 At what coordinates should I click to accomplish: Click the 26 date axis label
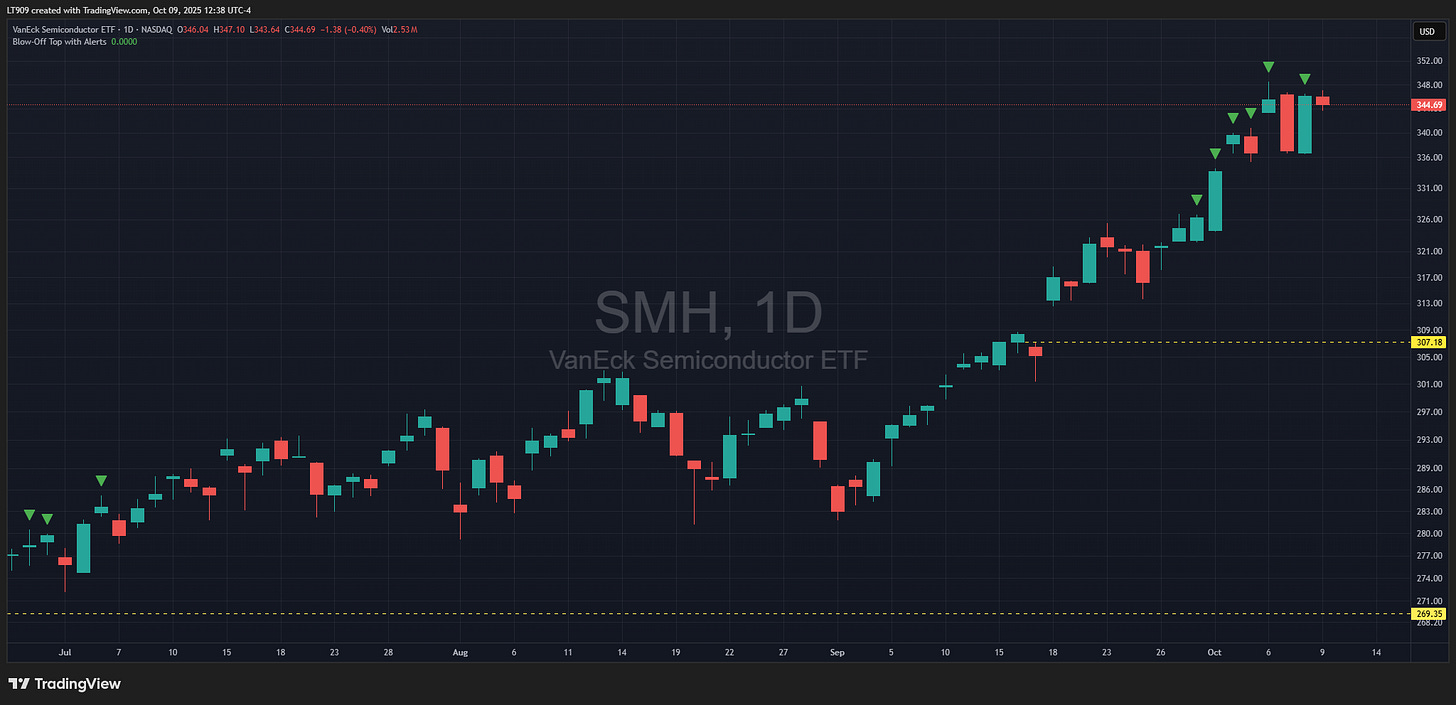click(1160, 651)
